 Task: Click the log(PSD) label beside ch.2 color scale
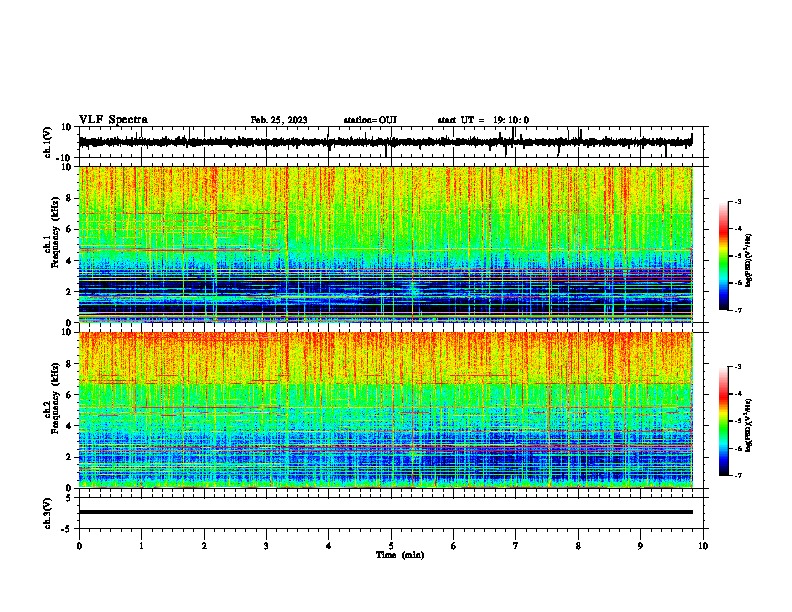click(749, 425)
